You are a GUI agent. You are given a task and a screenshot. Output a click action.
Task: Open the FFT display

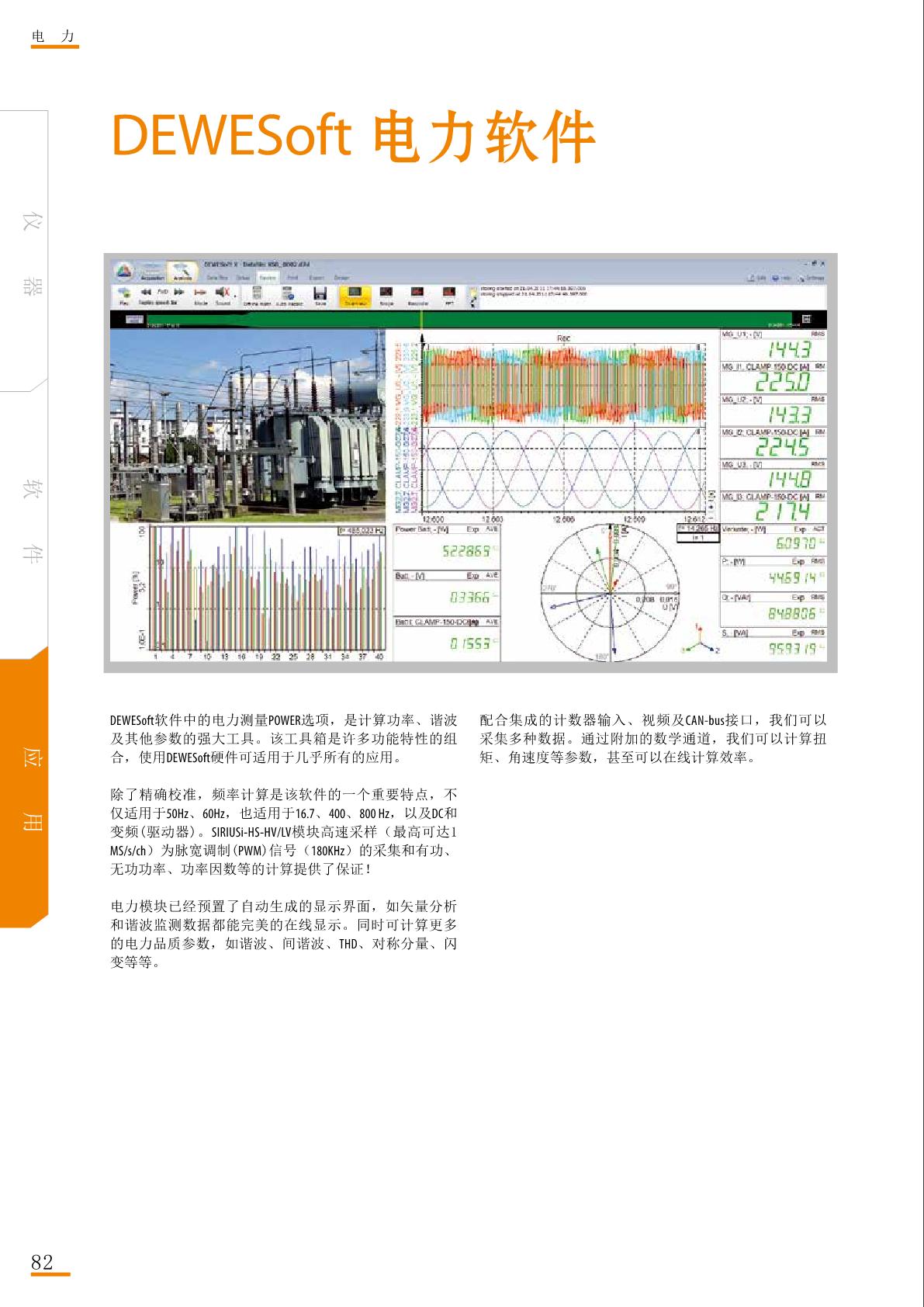pos(448,295)
